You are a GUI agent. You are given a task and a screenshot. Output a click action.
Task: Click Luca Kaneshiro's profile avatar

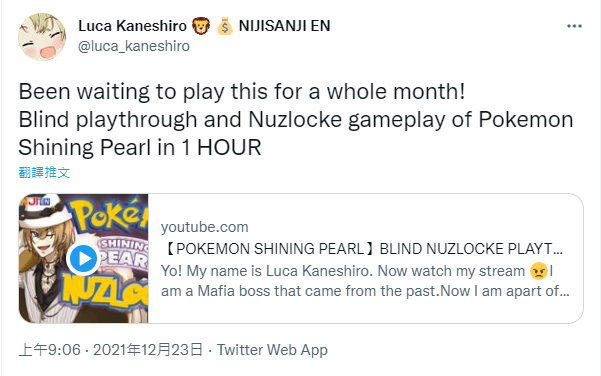(x=42, y=37)
